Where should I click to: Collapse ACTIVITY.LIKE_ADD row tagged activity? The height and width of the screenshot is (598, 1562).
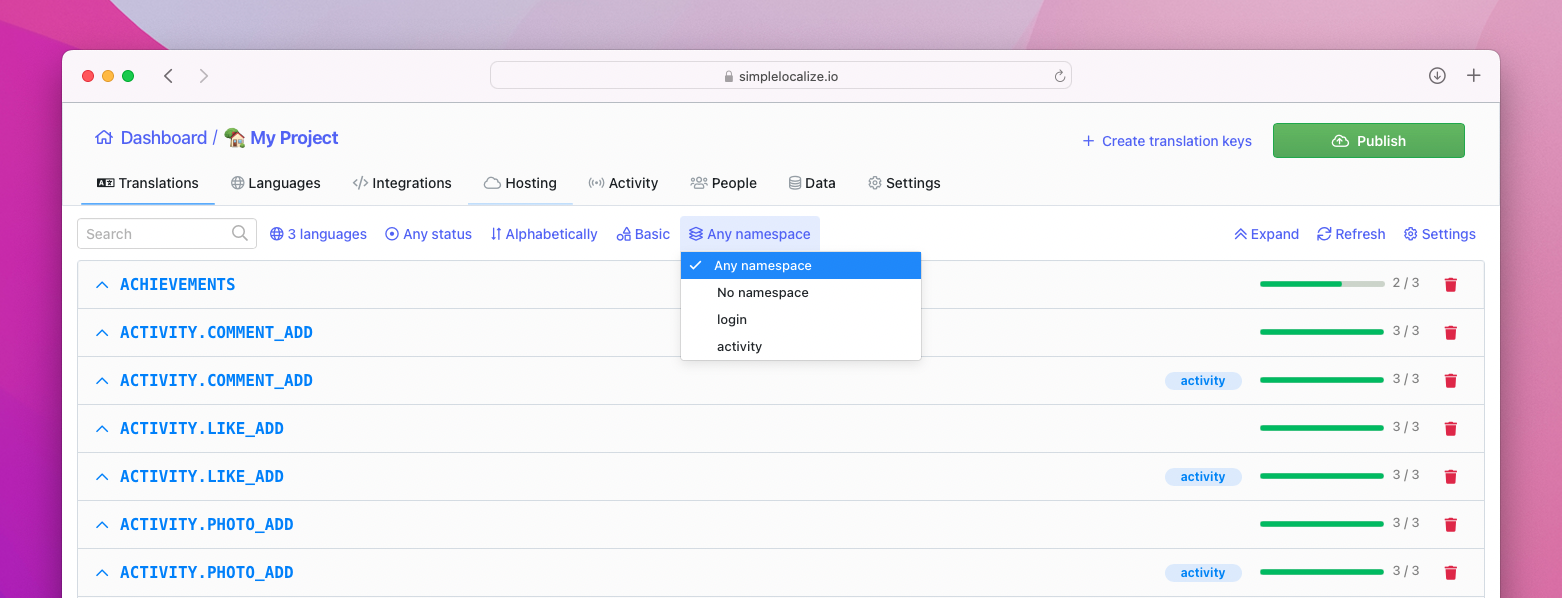(101, 477)
